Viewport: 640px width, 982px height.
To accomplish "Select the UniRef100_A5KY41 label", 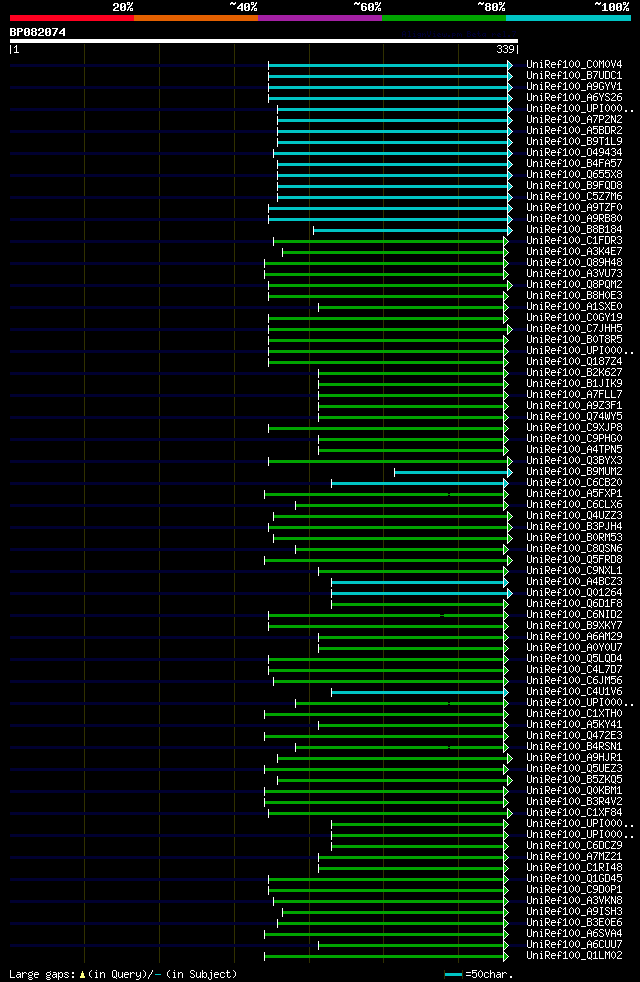I will 574,725.
